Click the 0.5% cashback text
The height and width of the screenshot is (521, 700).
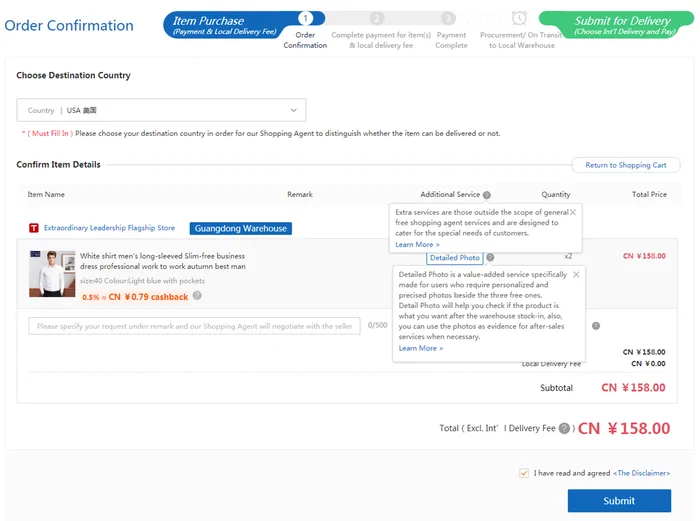(135, 297)
